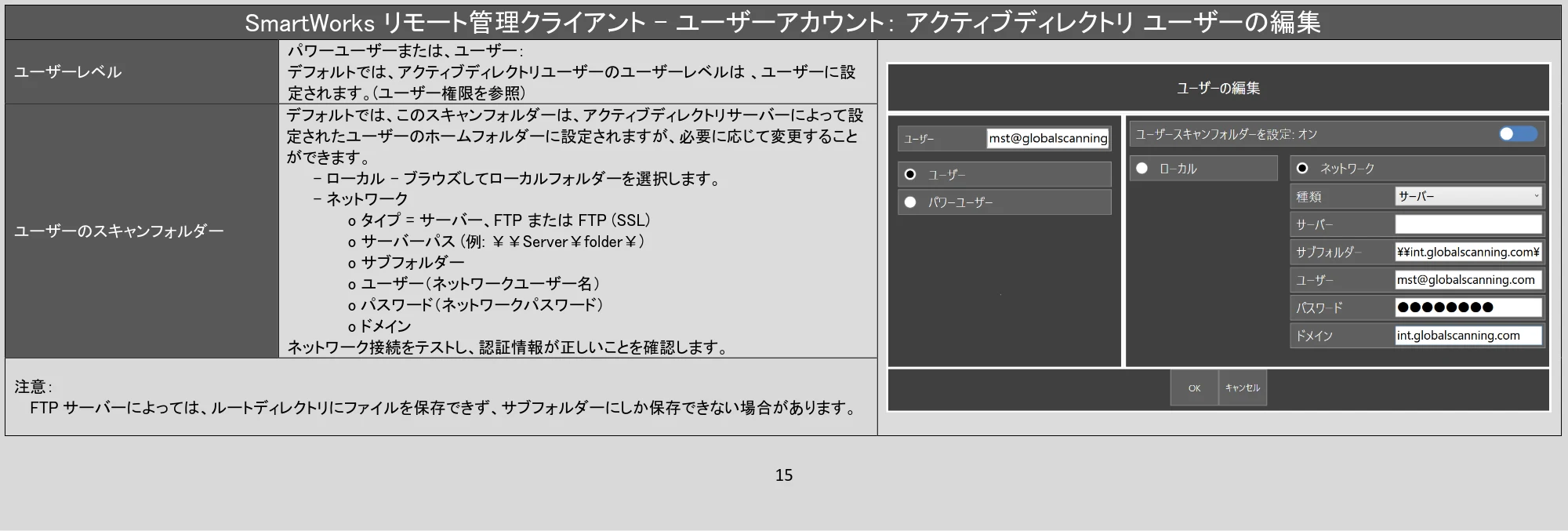Click the page number 15

pos(784,475)
